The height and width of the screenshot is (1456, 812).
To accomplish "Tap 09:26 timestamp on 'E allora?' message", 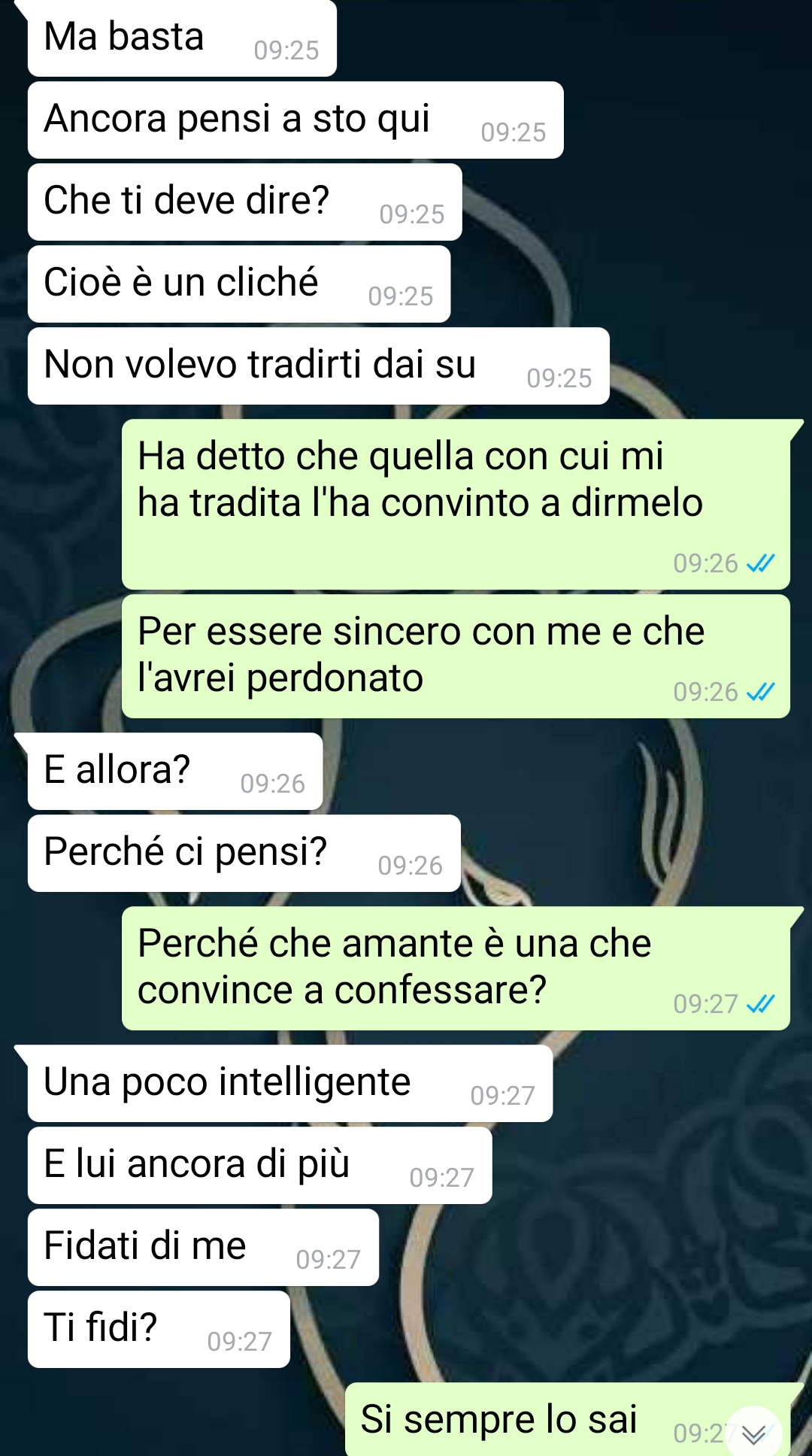I will click(272, 784).
